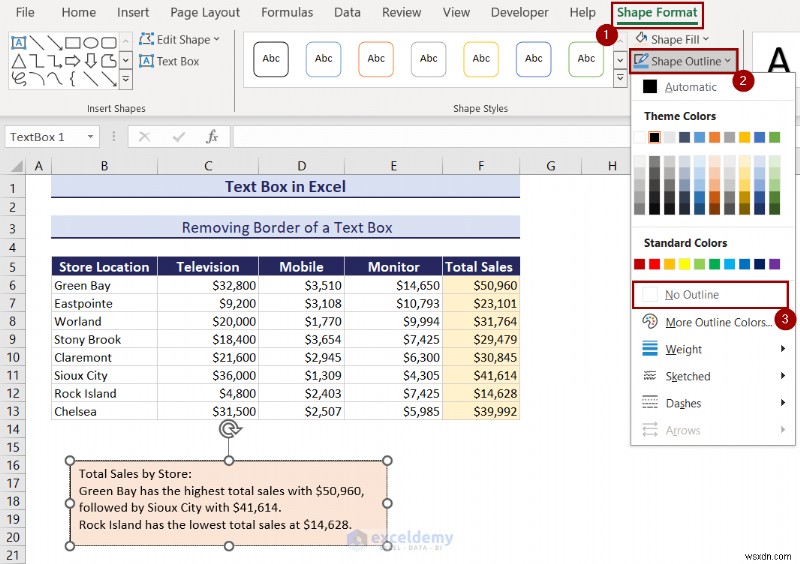Choose the standard yellow color swatch

click(685, 264)
